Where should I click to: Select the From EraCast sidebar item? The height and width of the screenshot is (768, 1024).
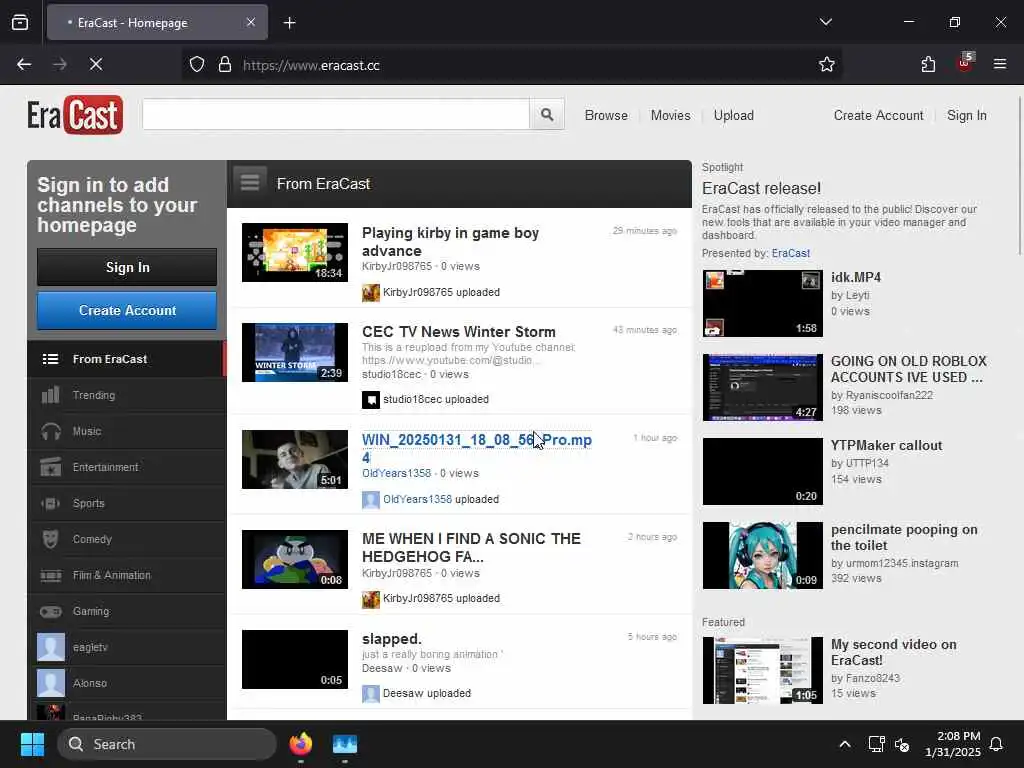tap(127, 359)
